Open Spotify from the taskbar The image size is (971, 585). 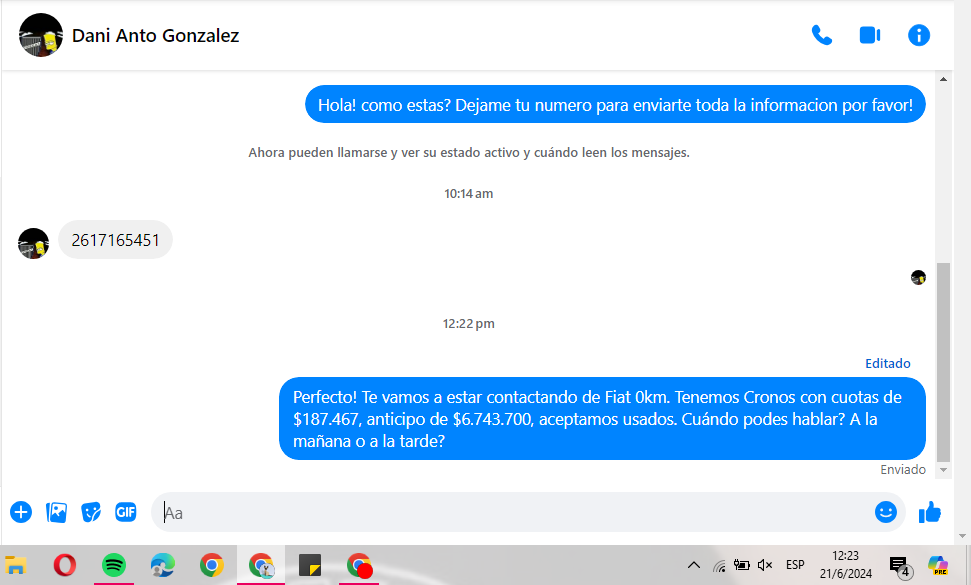point(114,565)
